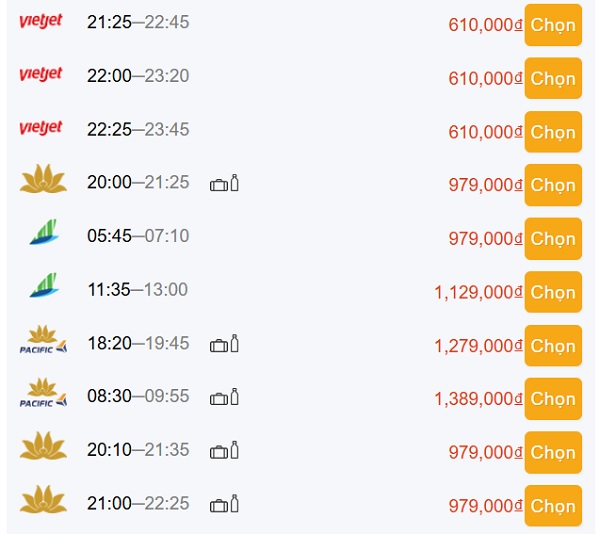Screen dimensions: 600x534
Task: Click the Vietnam Airlines lotus logo on the 20:00 flight
Action: [43, 178]
